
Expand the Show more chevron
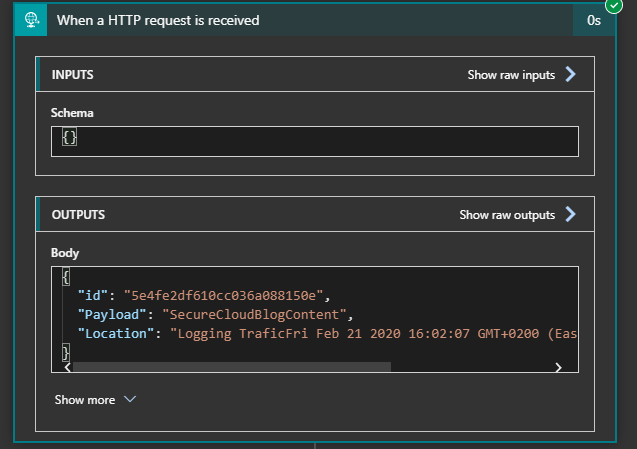coord(129,400)
